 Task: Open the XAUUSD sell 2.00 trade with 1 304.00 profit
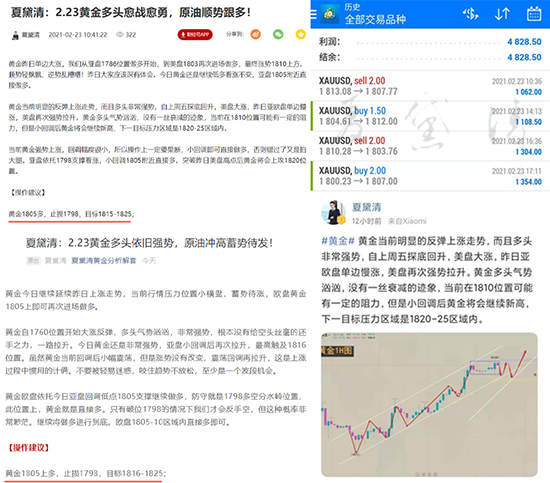(x=430, y=146)
